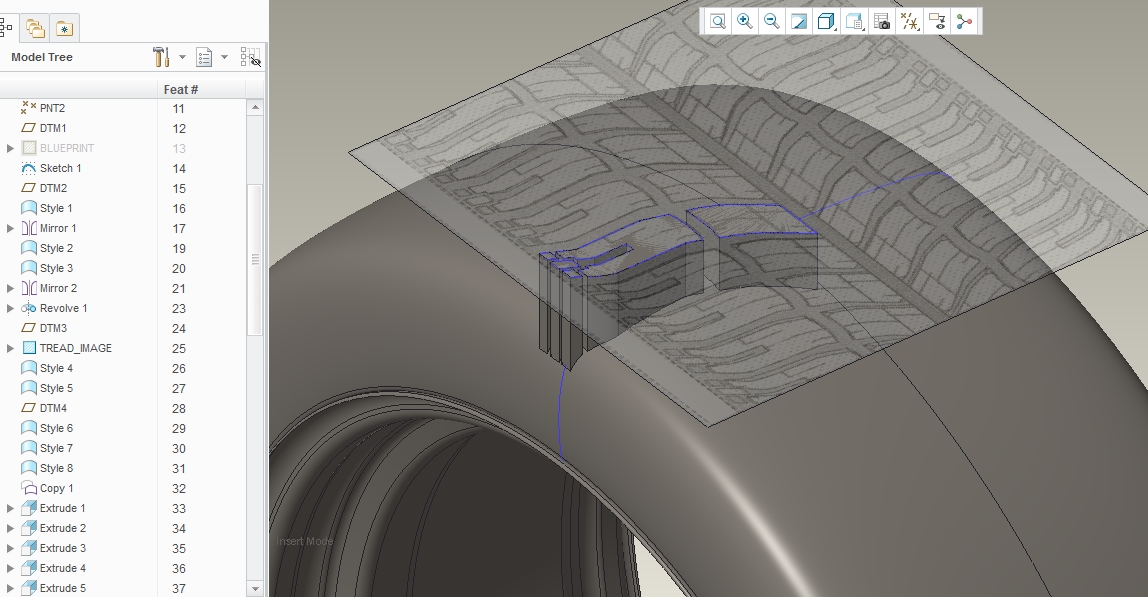Image resolution: width=1148 pixels, height=597 pixels.
Task: Expand the Extrude 4 feature node
Action: [x=10, y=568]
